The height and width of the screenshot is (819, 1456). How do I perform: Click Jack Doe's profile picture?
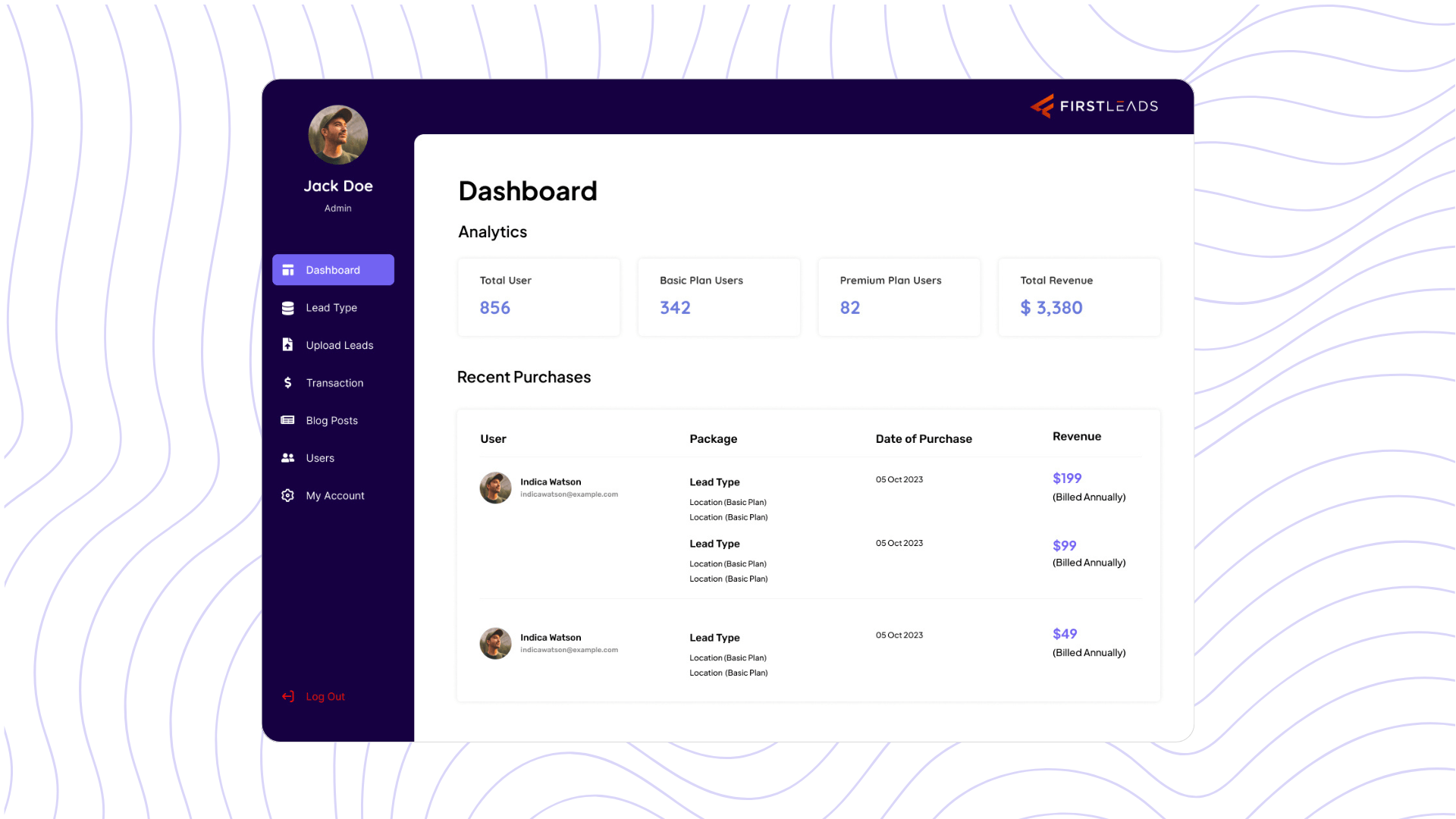click(338, 135)
